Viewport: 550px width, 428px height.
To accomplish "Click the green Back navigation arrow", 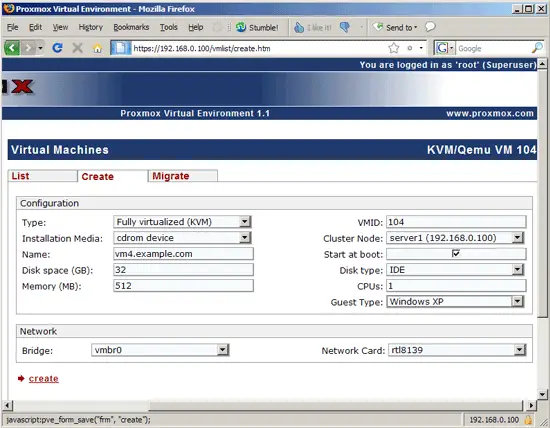I will [x=12, y=48].
